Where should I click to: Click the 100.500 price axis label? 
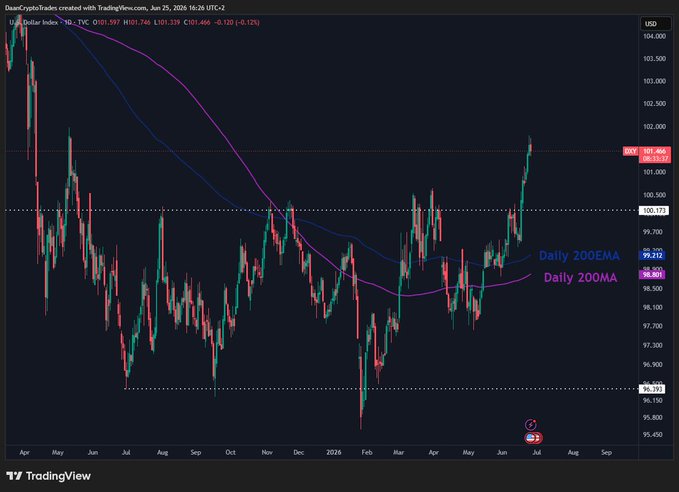(x=654, y=195)
